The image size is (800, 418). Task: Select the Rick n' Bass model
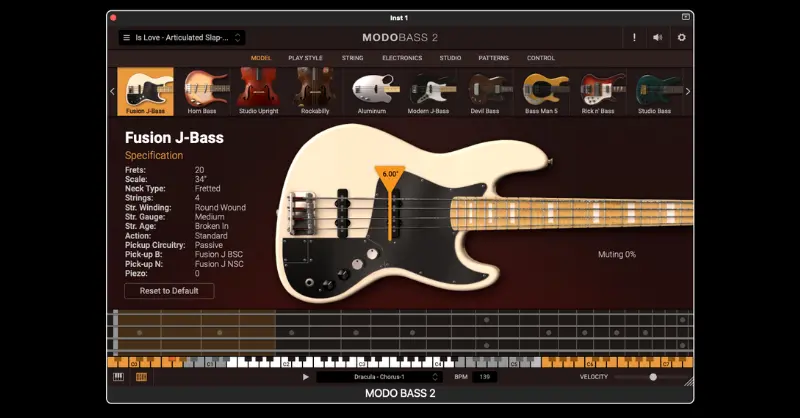click(598, 91)
